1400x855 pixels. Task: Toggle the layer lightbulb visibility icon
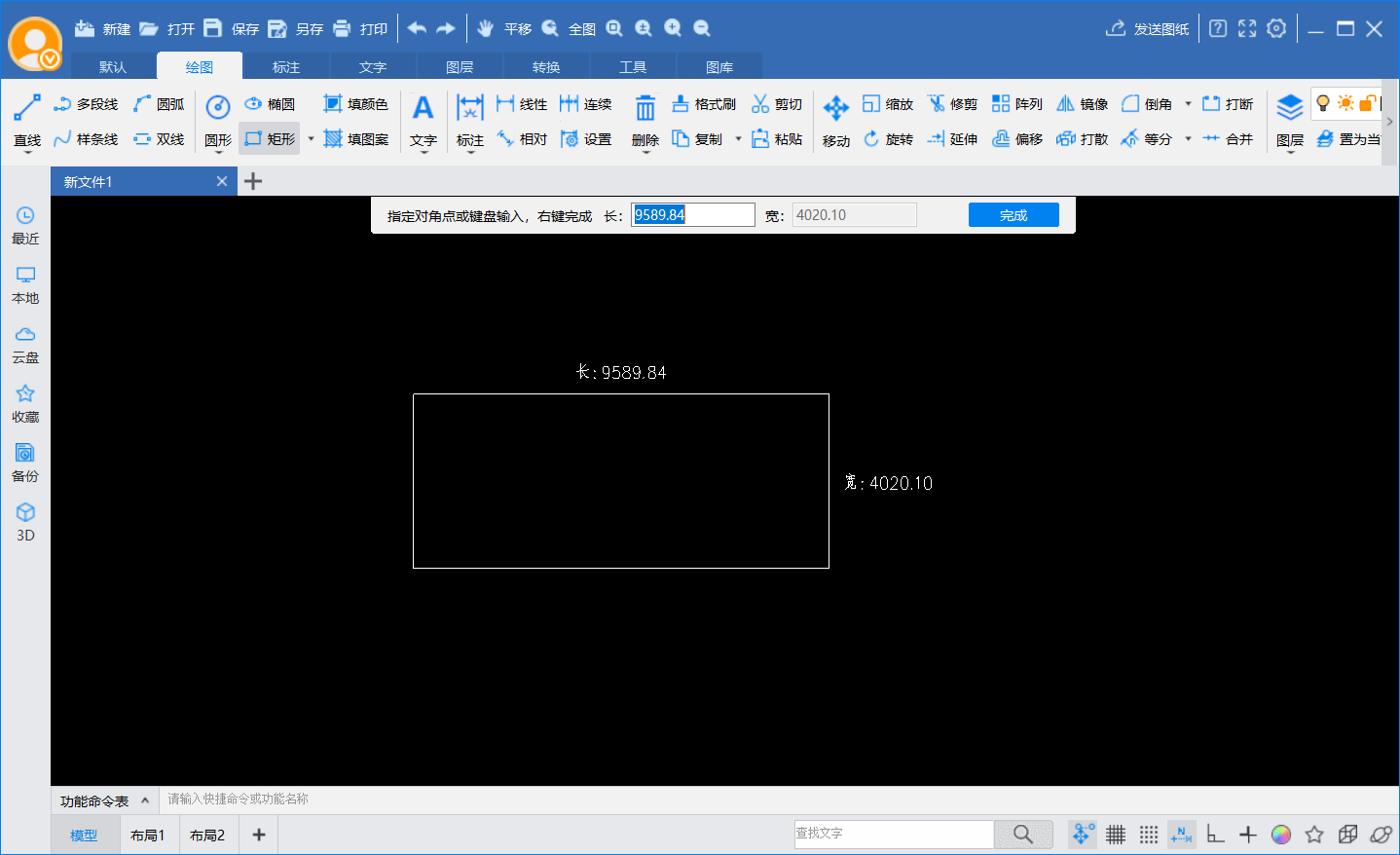(1323, 103)
